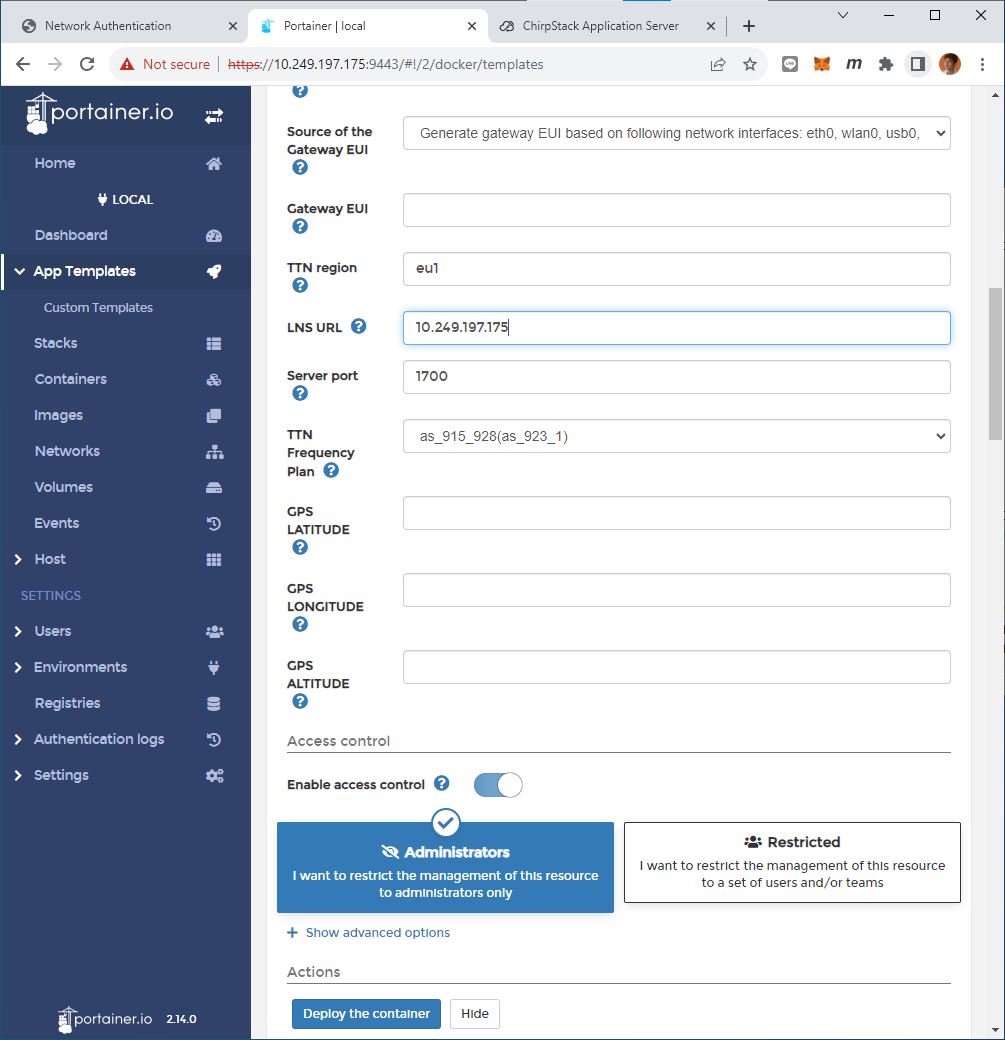The image size is (1005, 1040).
Task: Click the GPS ALTITUDE input field
Action: coord(677,667)
